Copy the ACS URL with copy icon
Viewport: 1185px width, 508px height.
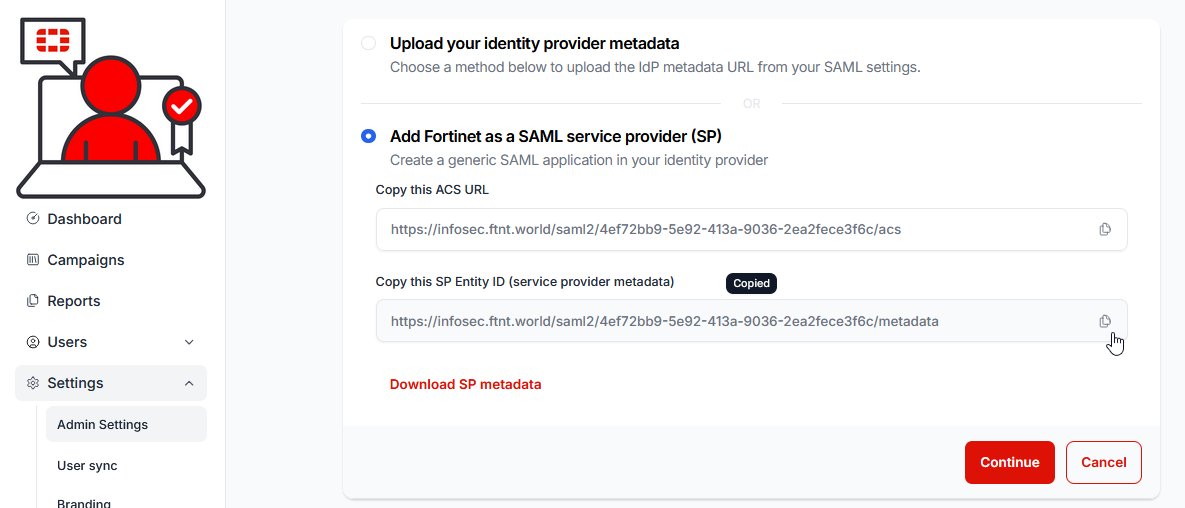click(x=1105, y=229)
